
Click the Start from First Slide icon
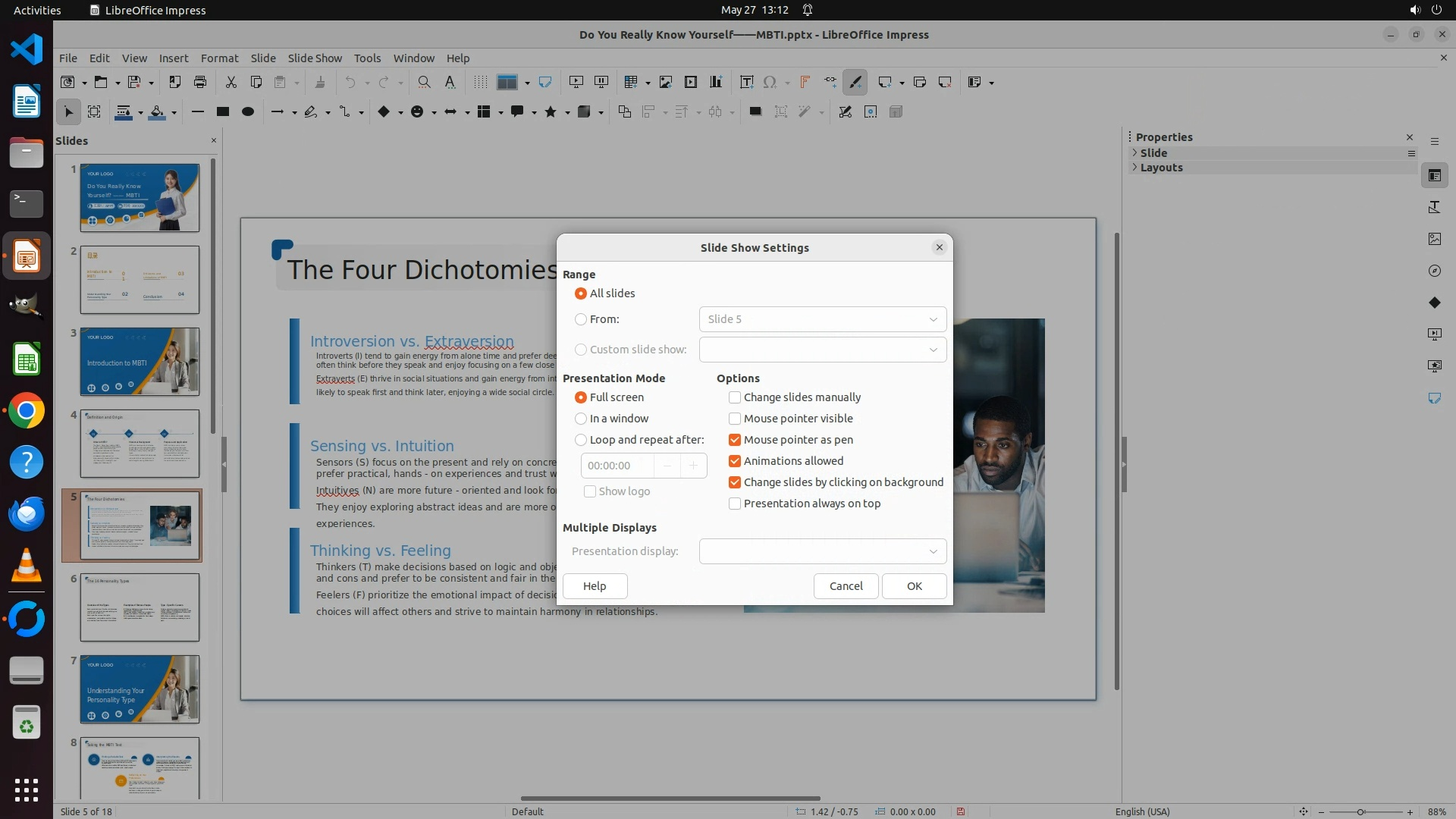point(576,82)
